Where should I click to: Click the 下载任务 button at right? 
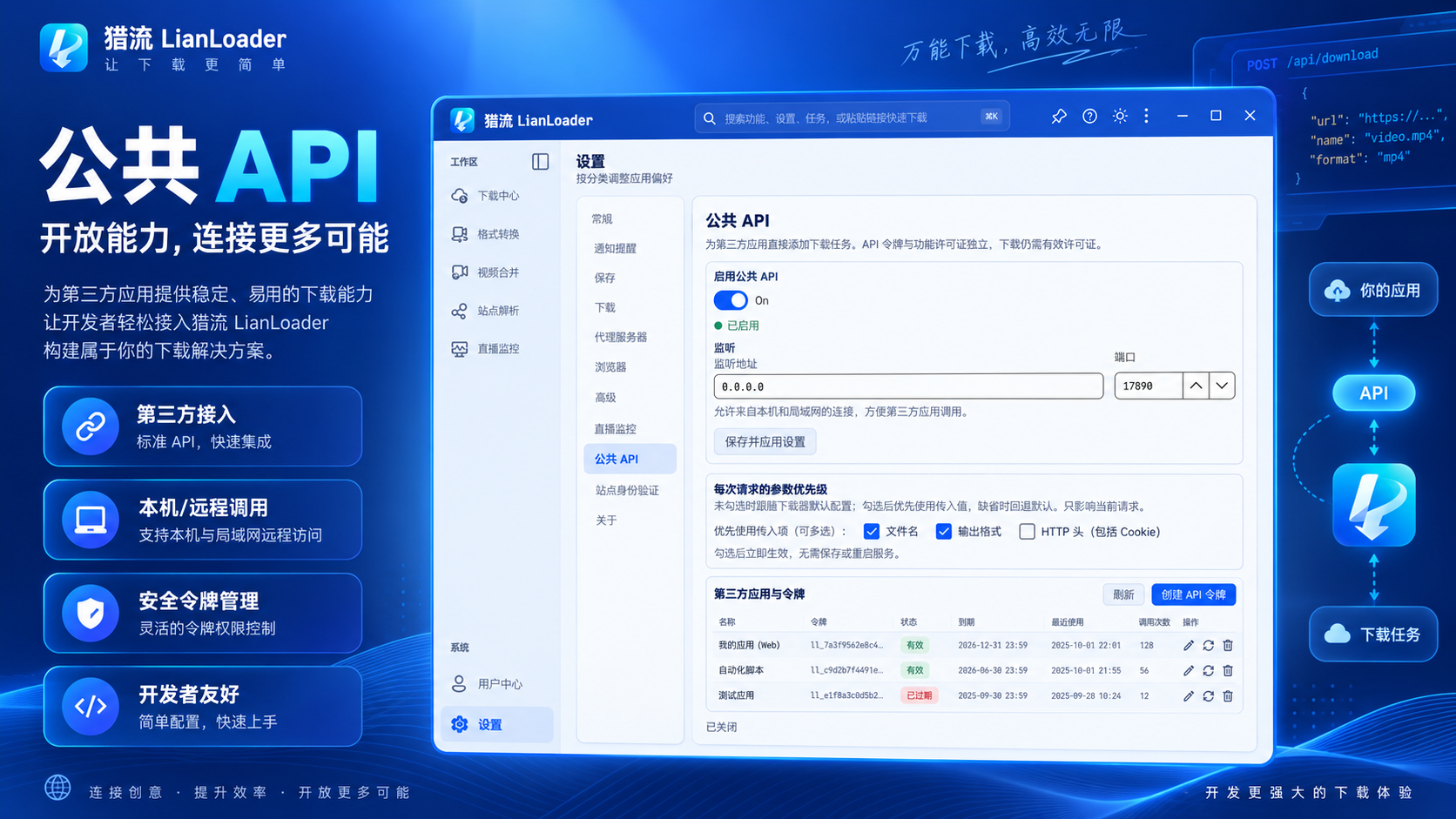point(1373,634)
